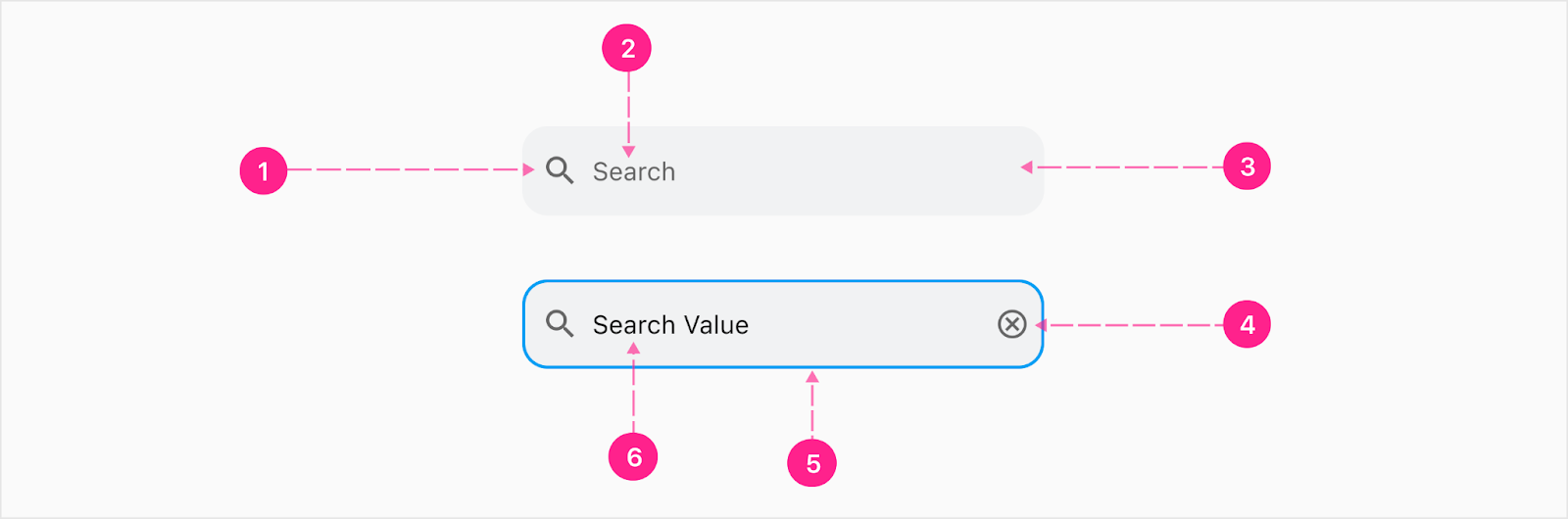Clear the Search Value text with the X icon

pos(1012,324)
